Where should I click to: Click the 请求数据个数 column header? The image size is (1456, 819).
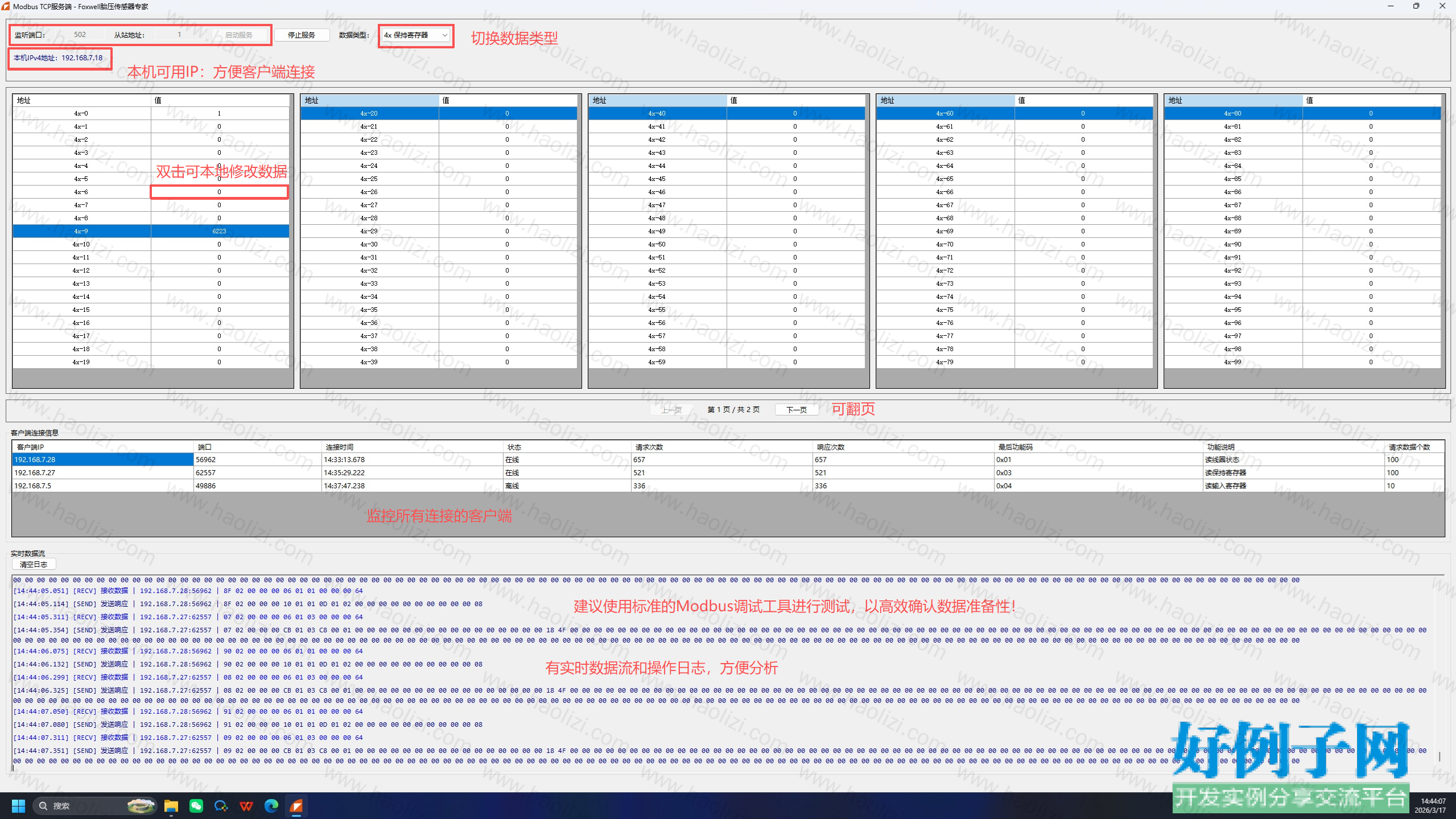(x=1414, y=447)
